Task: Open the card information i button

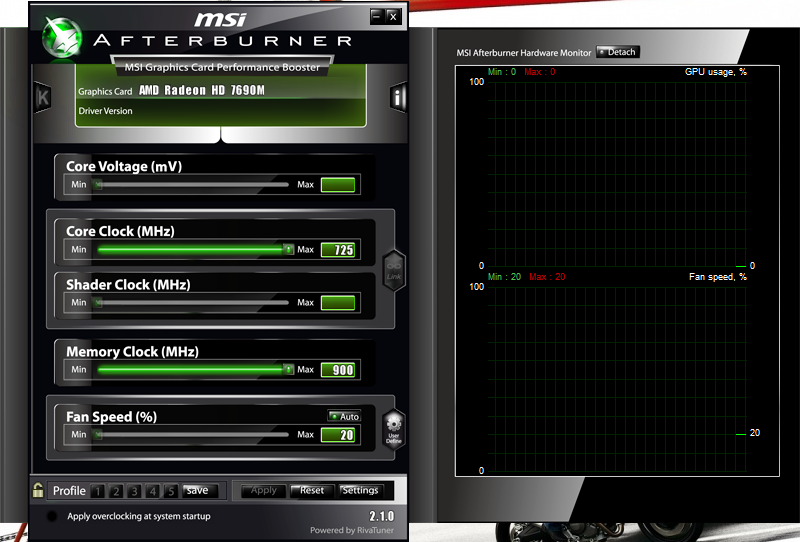Action: pyautogui.click(x=398, y=96)
